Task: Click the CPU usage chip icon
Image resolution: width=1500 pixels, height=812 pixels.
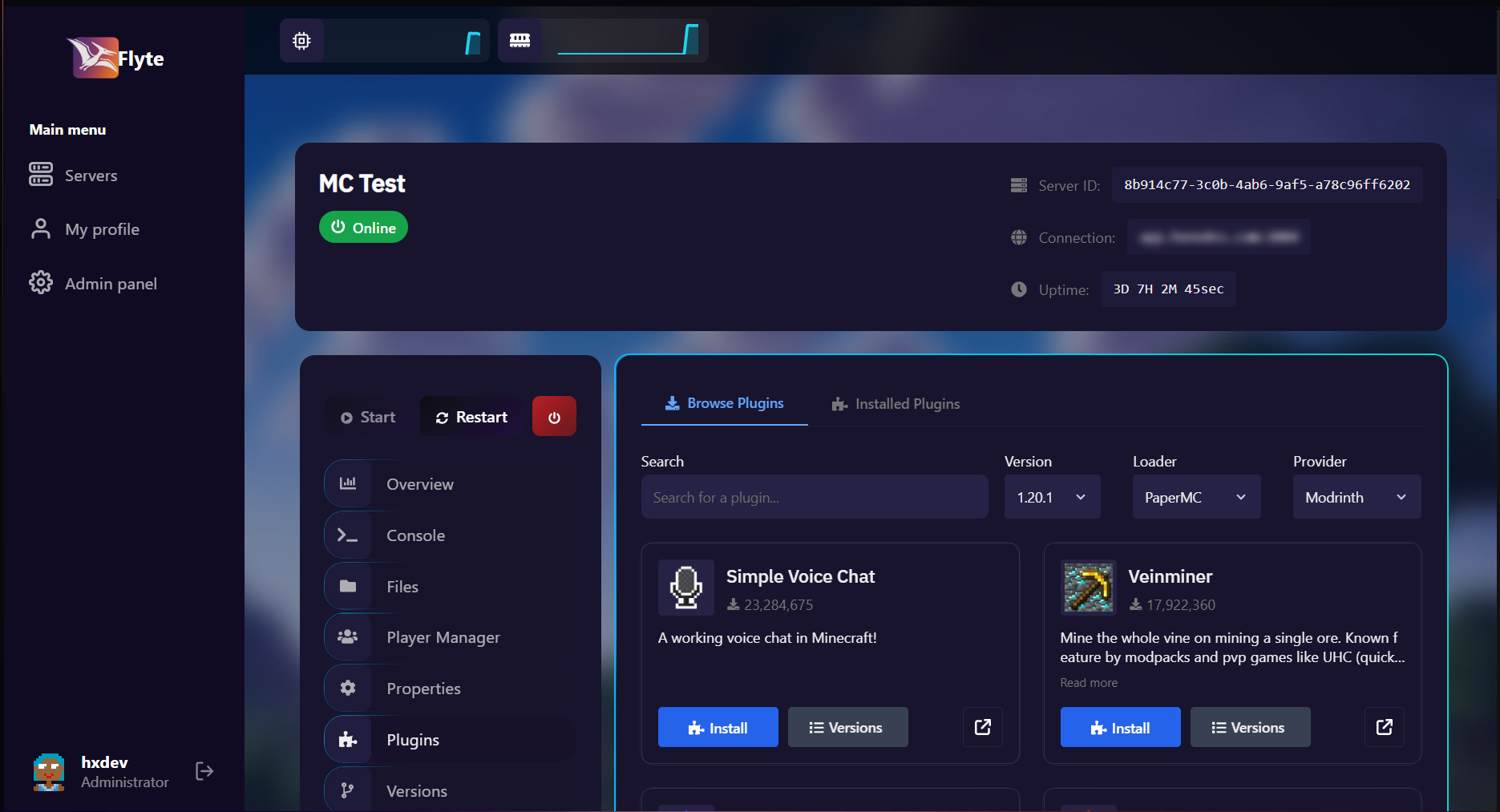Action: point(301,41)
